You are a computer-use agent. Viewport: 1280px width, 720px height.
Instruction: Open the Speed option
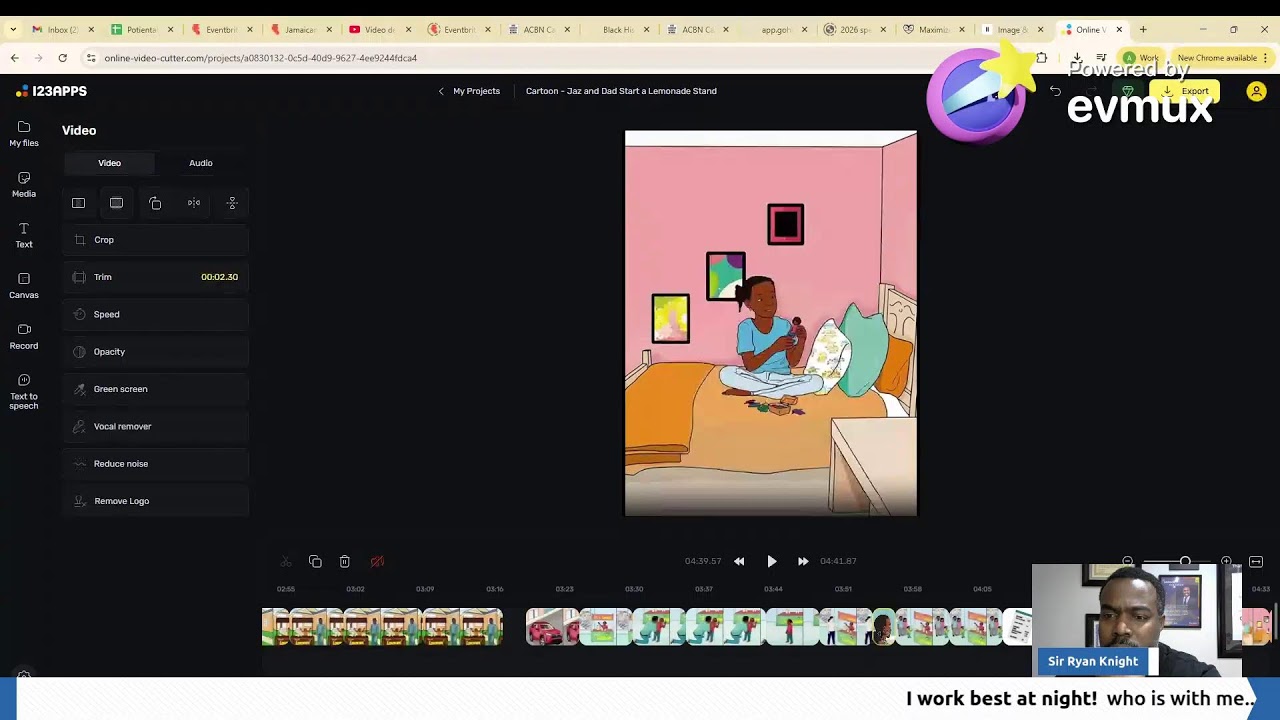(156, 314)
